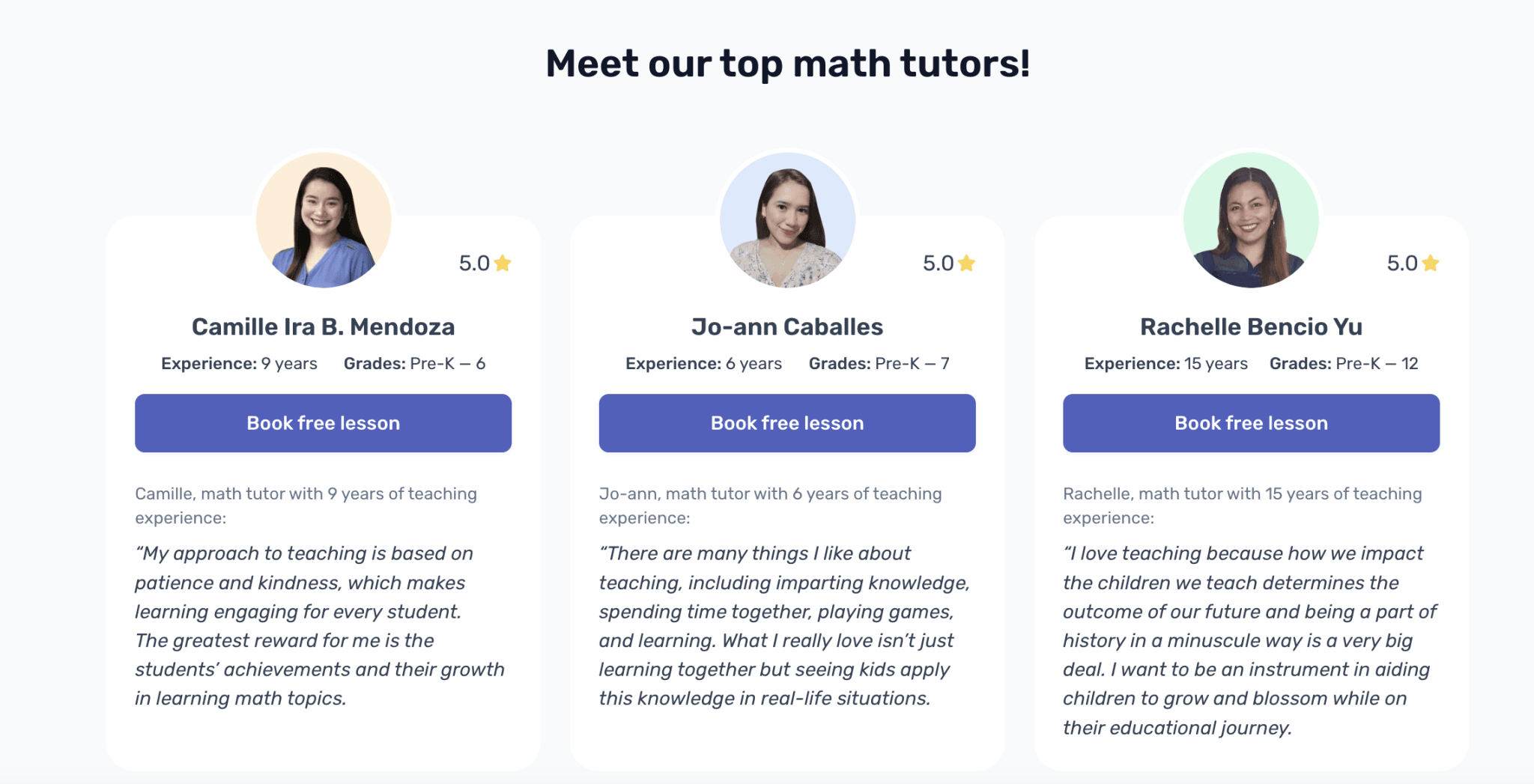Click Camille's teaching philosophy quote

[319, 625]
